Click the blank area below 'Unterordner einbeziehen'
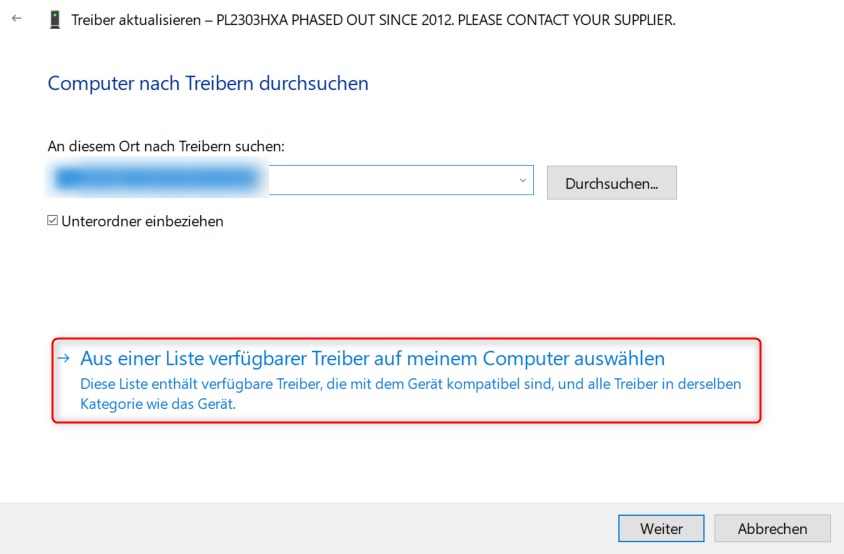The width and height of the screenshot is (844, 554). [300, 280]
